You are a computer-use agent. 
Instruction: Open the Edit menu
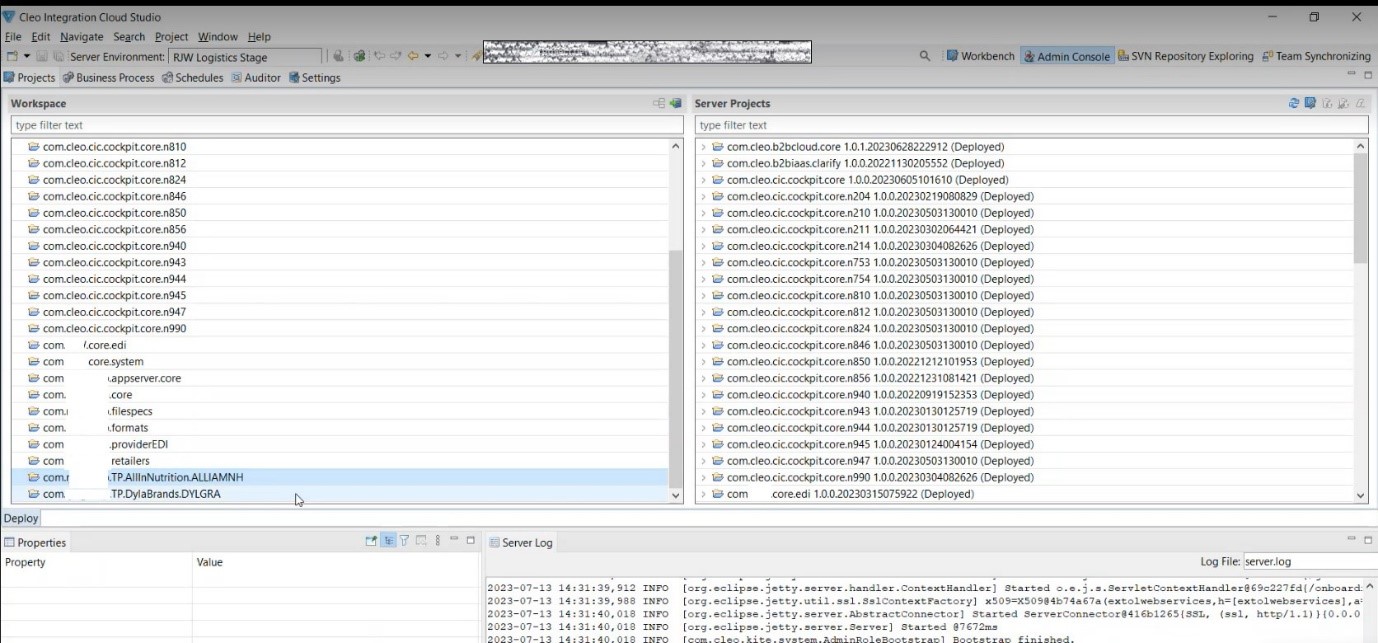41,37
